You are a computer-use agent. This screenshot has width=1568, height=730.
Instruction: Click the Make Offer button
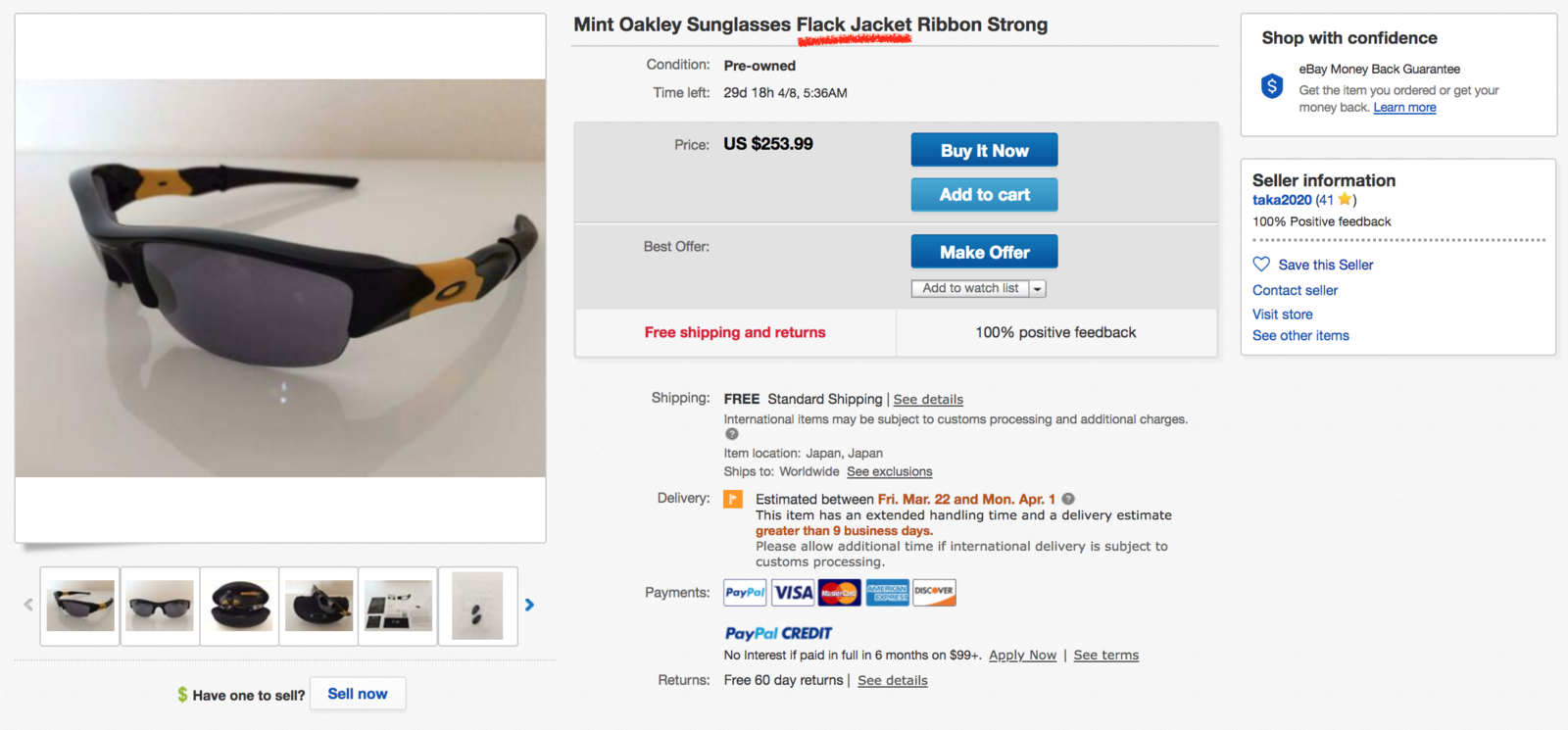pos(984,252)
